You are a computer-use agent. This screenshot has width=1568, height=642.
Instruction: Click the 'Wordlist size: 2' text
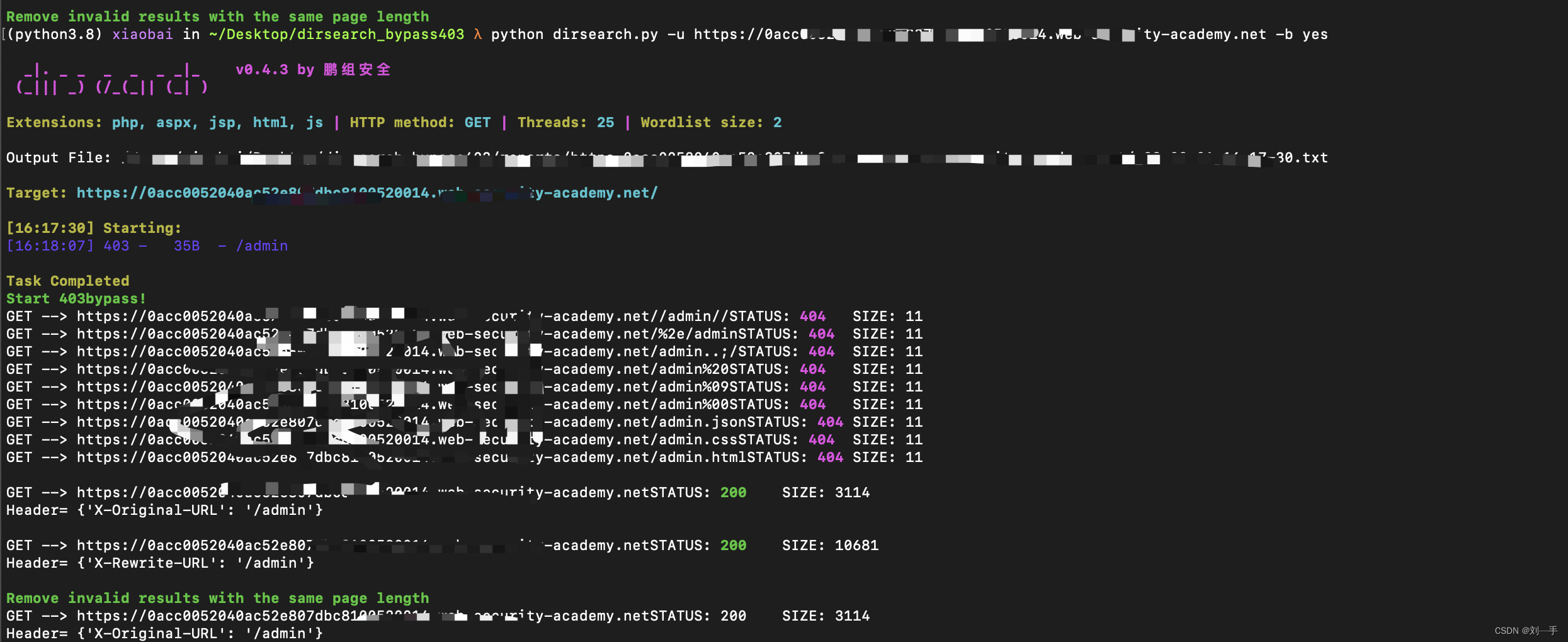(711, 123)
